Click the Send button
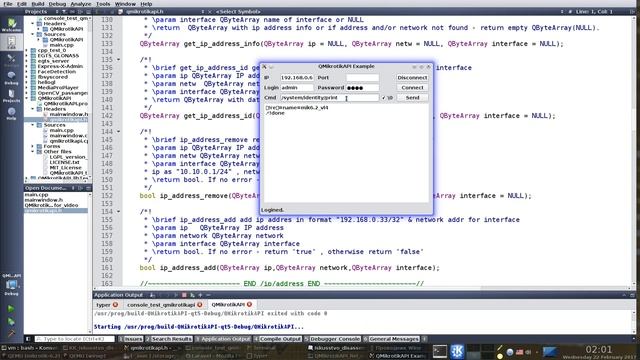Image resolution: width=640 pixels, height=360 pixels. click(412, 98)
